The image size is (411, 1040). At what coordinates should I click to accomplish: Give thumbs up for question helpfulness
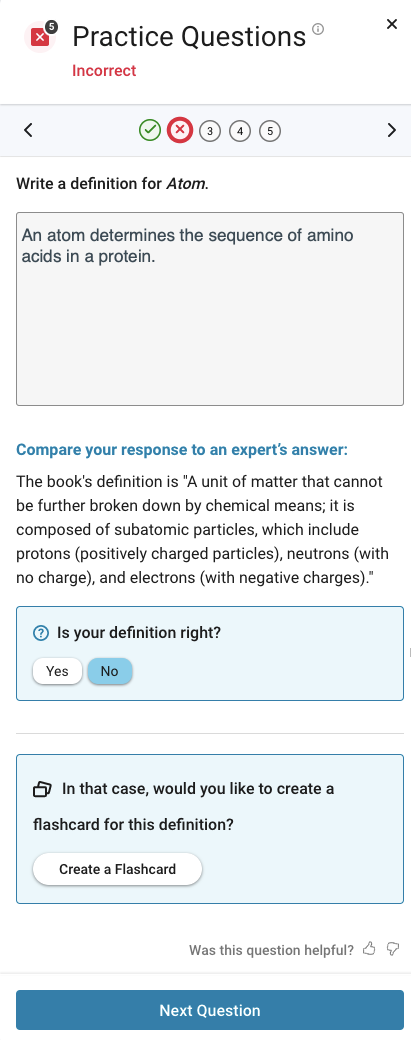click(x=369, y=949)
